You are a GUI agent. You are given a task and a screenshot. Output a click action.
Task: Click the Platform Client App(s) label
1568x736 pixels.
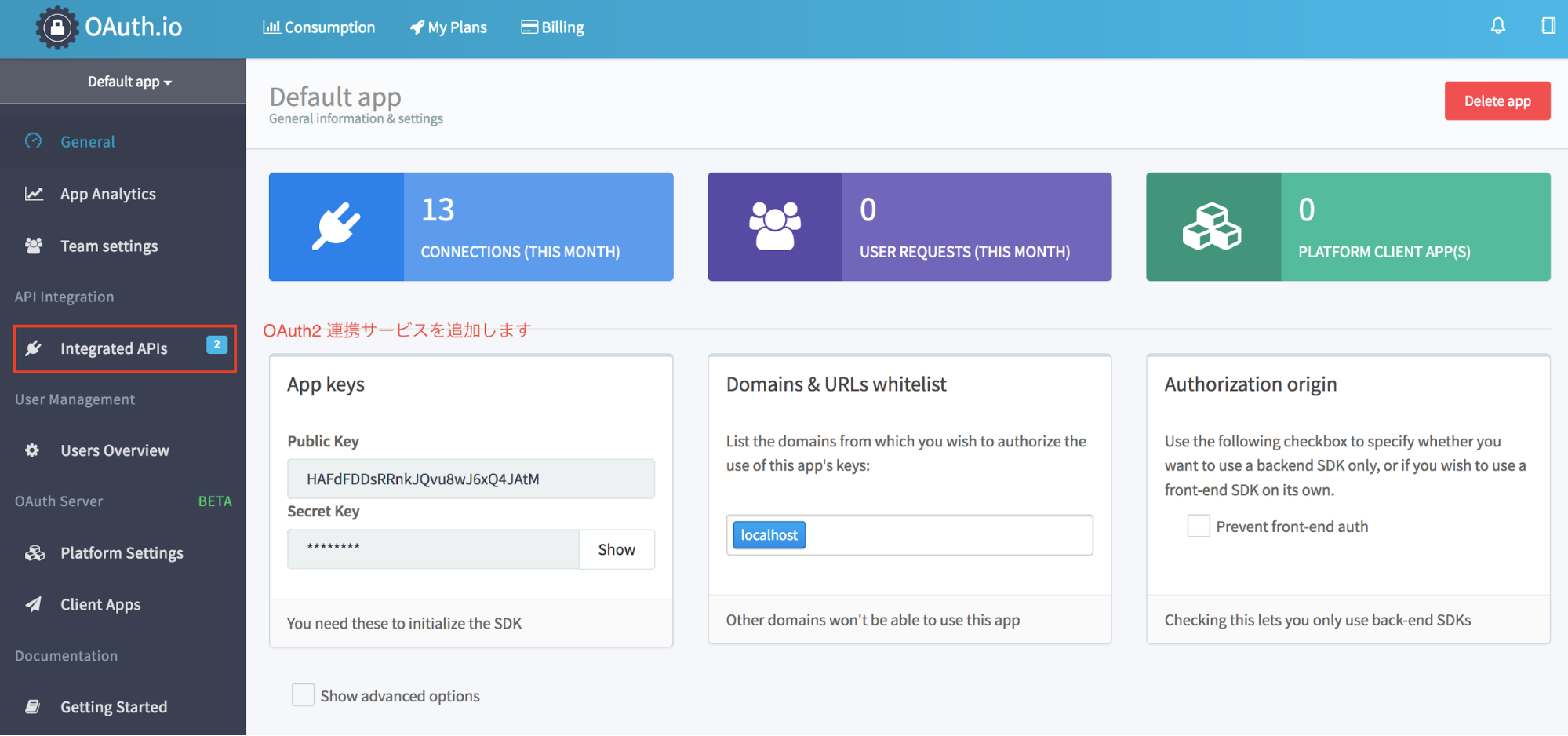pos(1384,252)
